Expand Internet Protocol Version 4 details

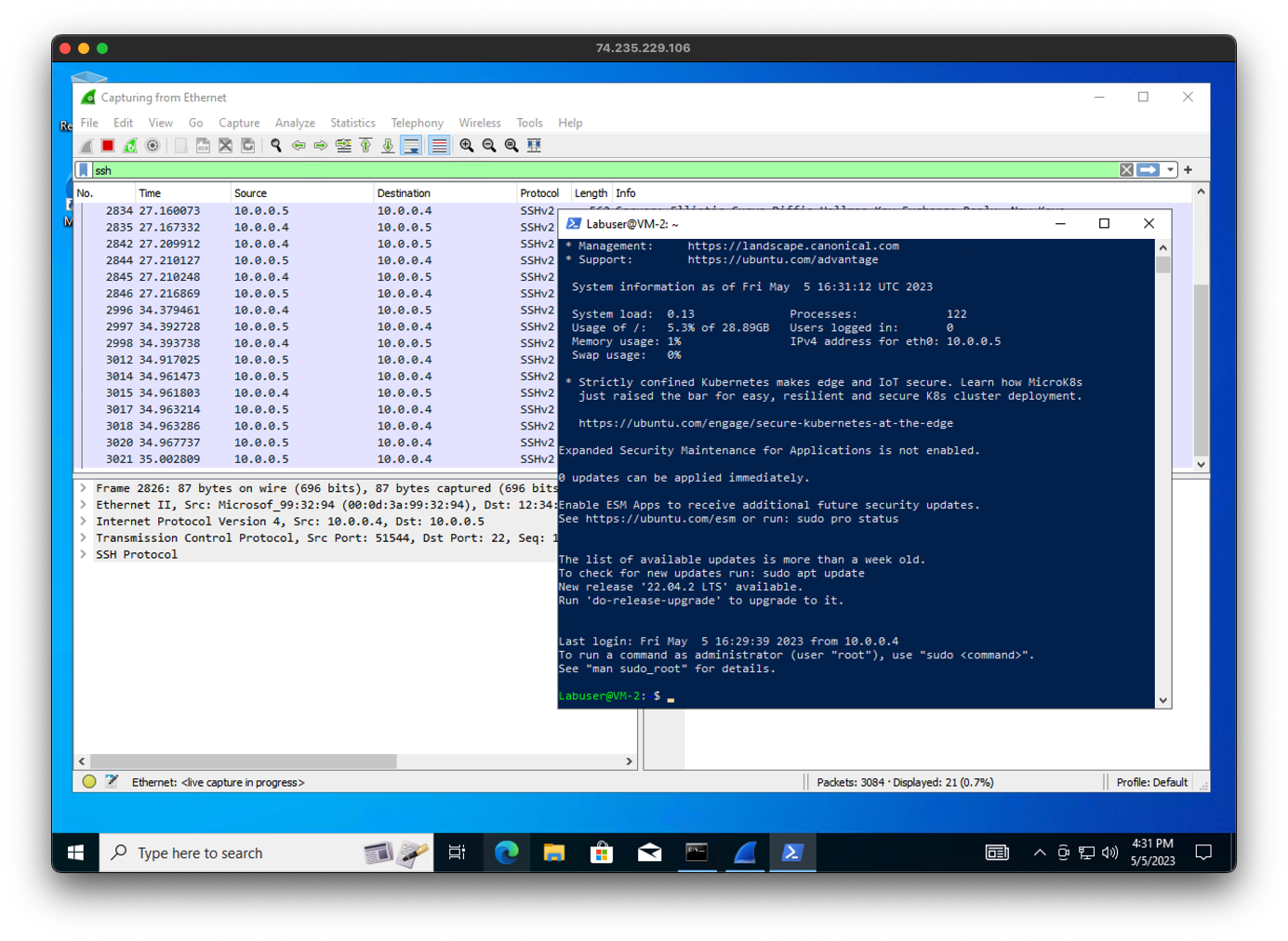pyautogui.click(x=84, y=521)
